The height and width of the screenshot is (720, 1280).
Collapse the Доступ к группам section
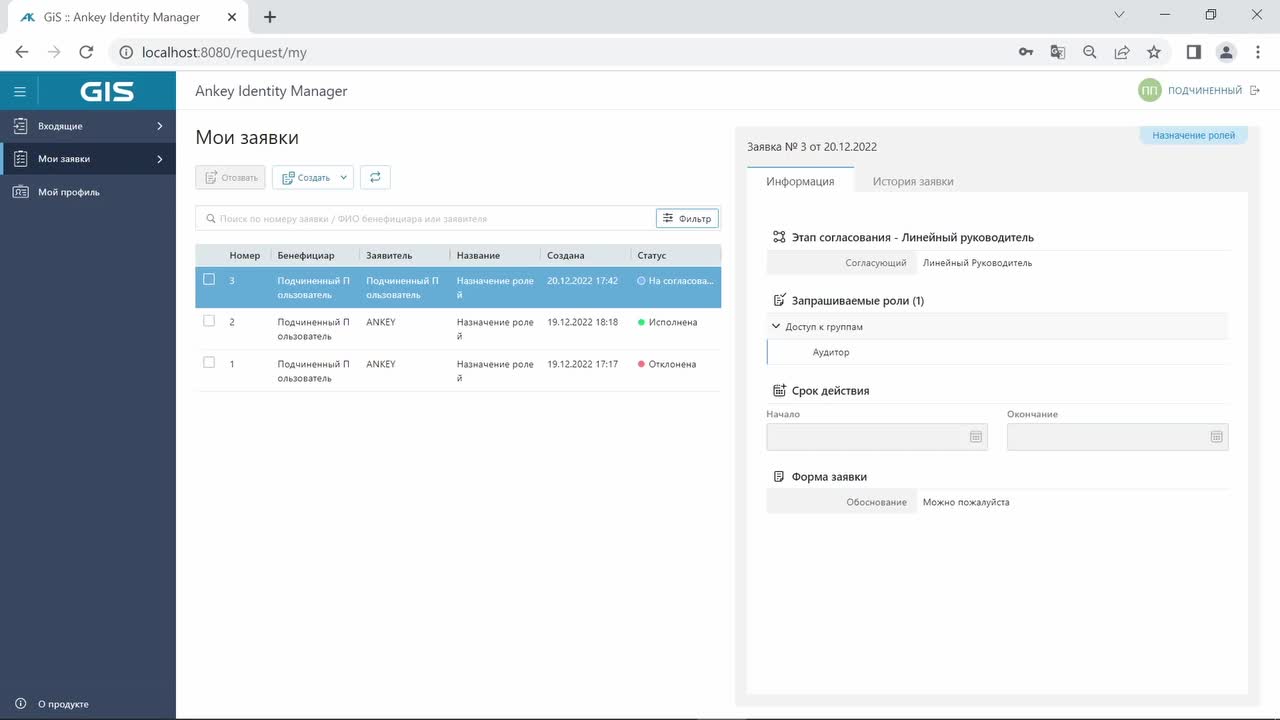coord(776,326)
